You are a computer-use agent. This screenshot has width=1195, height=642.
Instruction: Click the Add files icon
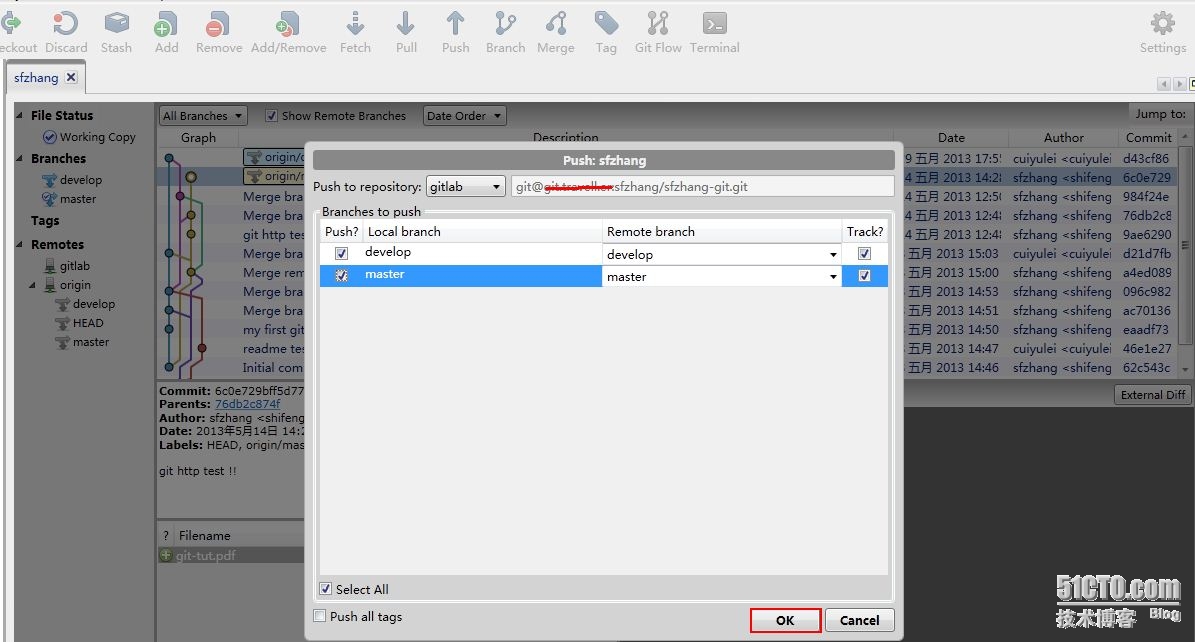(166, 31)
